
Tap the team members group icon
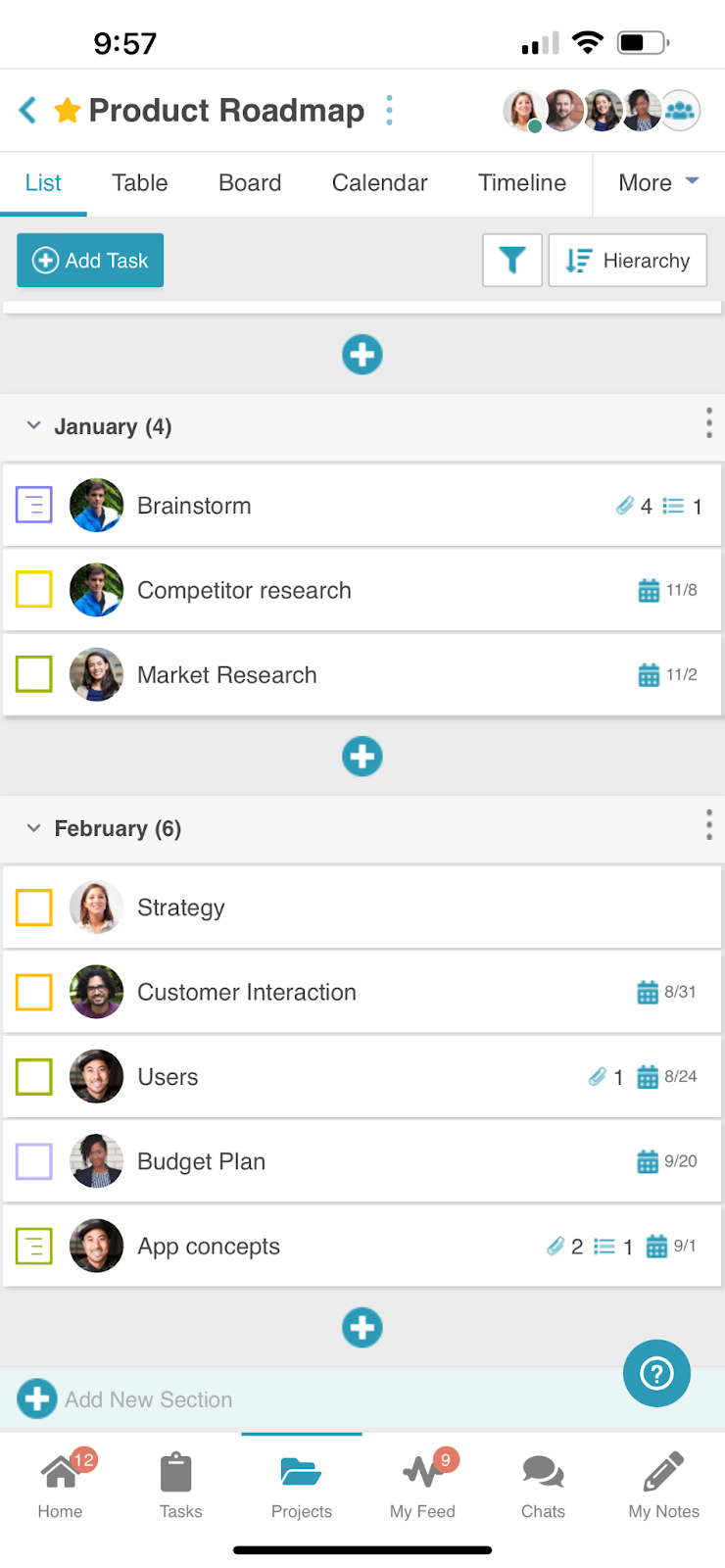coord(680,111)
